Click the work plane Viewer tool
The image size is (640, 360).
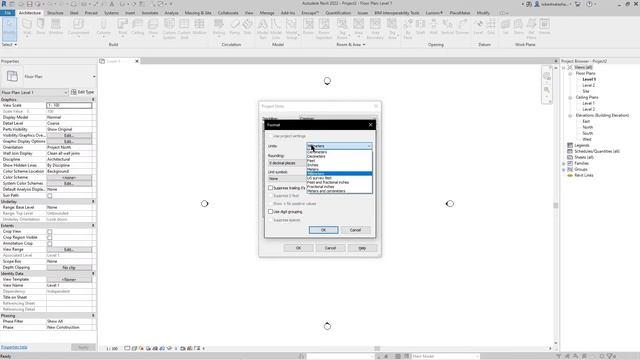544,27
